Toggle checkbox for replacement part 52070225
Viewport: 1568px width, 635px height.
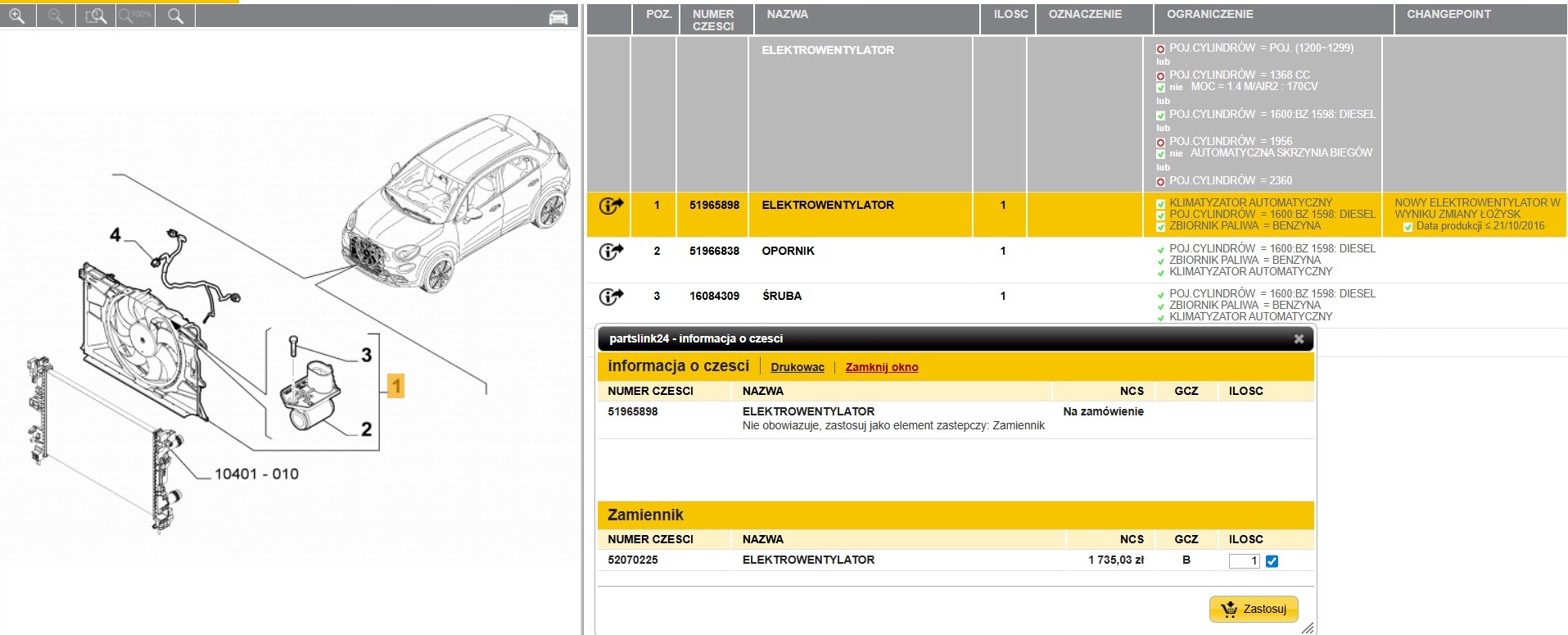pos(1272,561)
